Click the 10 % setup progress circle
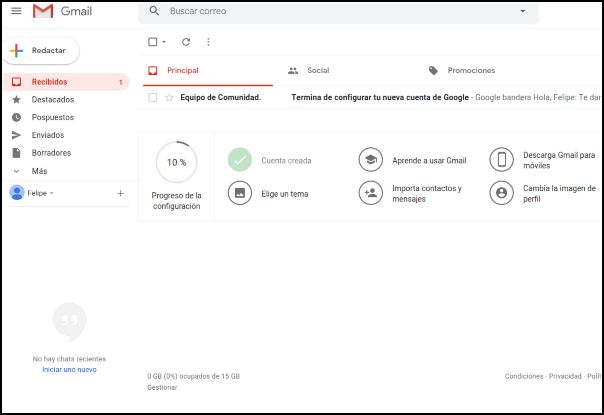604x415 pixels. tap(176, 162)
